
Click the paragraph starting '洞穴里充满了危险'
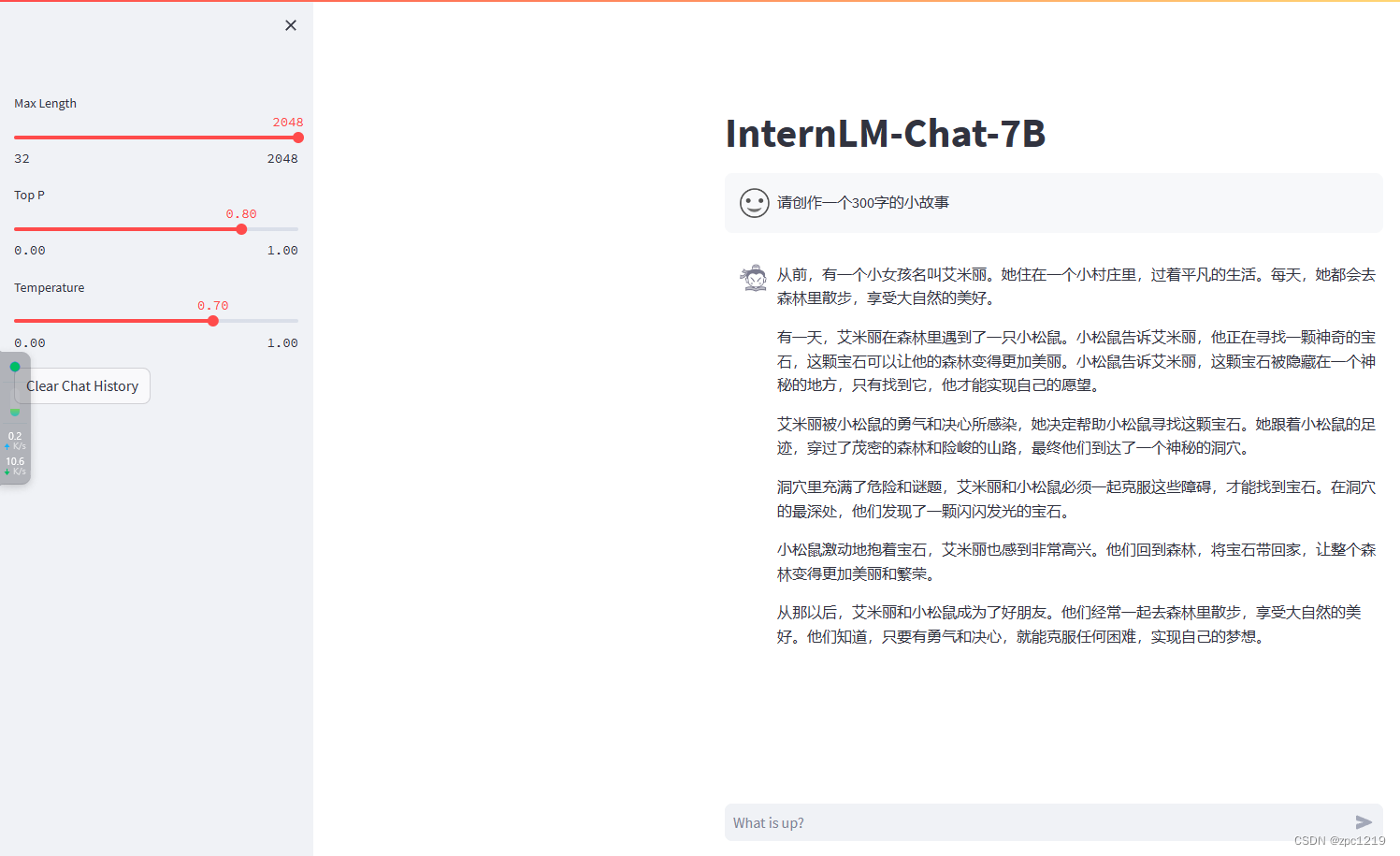tap(1076, 500)
